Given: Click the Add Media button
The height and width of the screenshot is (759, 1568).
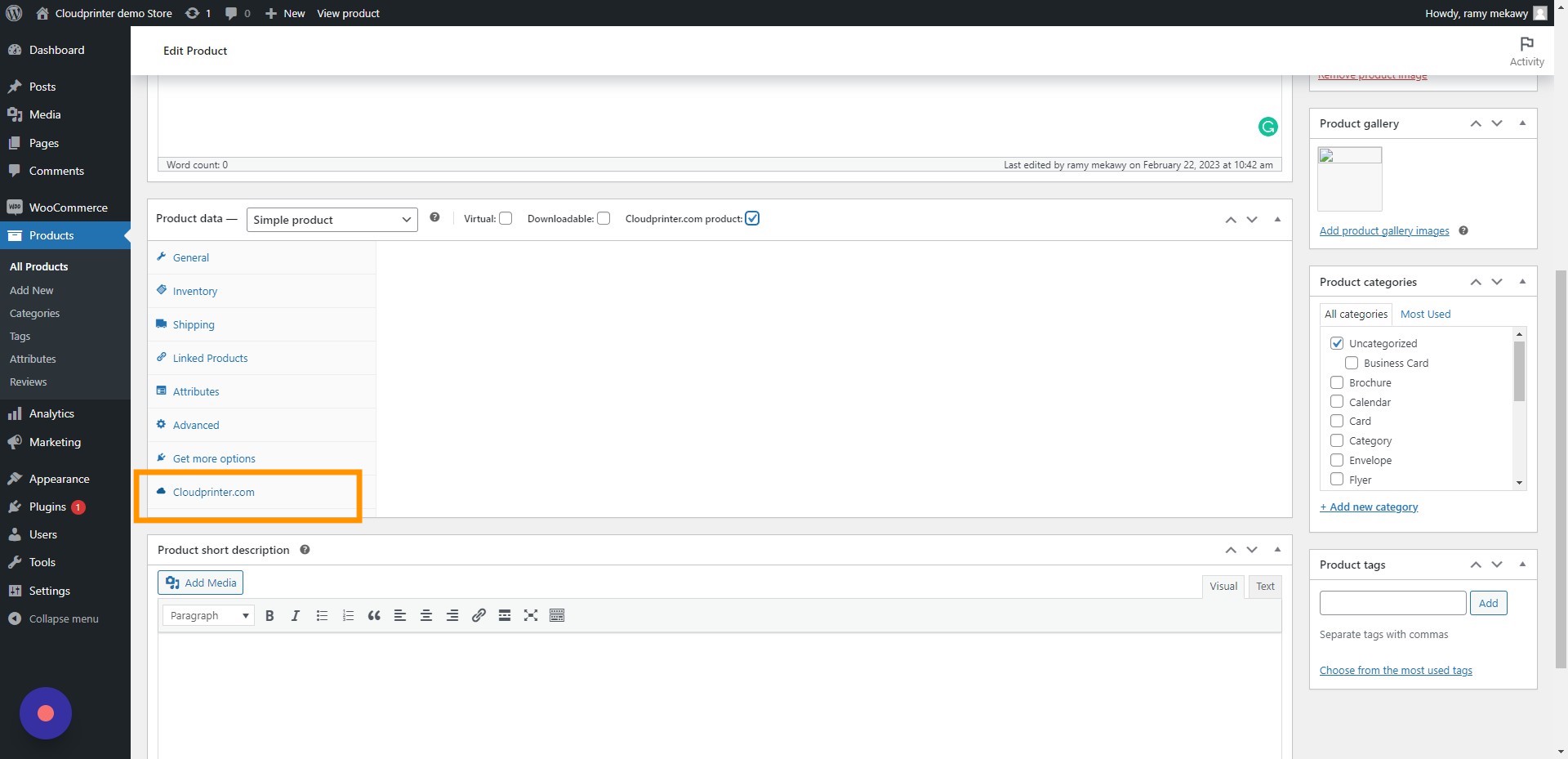Looking at the screenshot, I should (200, 583).
